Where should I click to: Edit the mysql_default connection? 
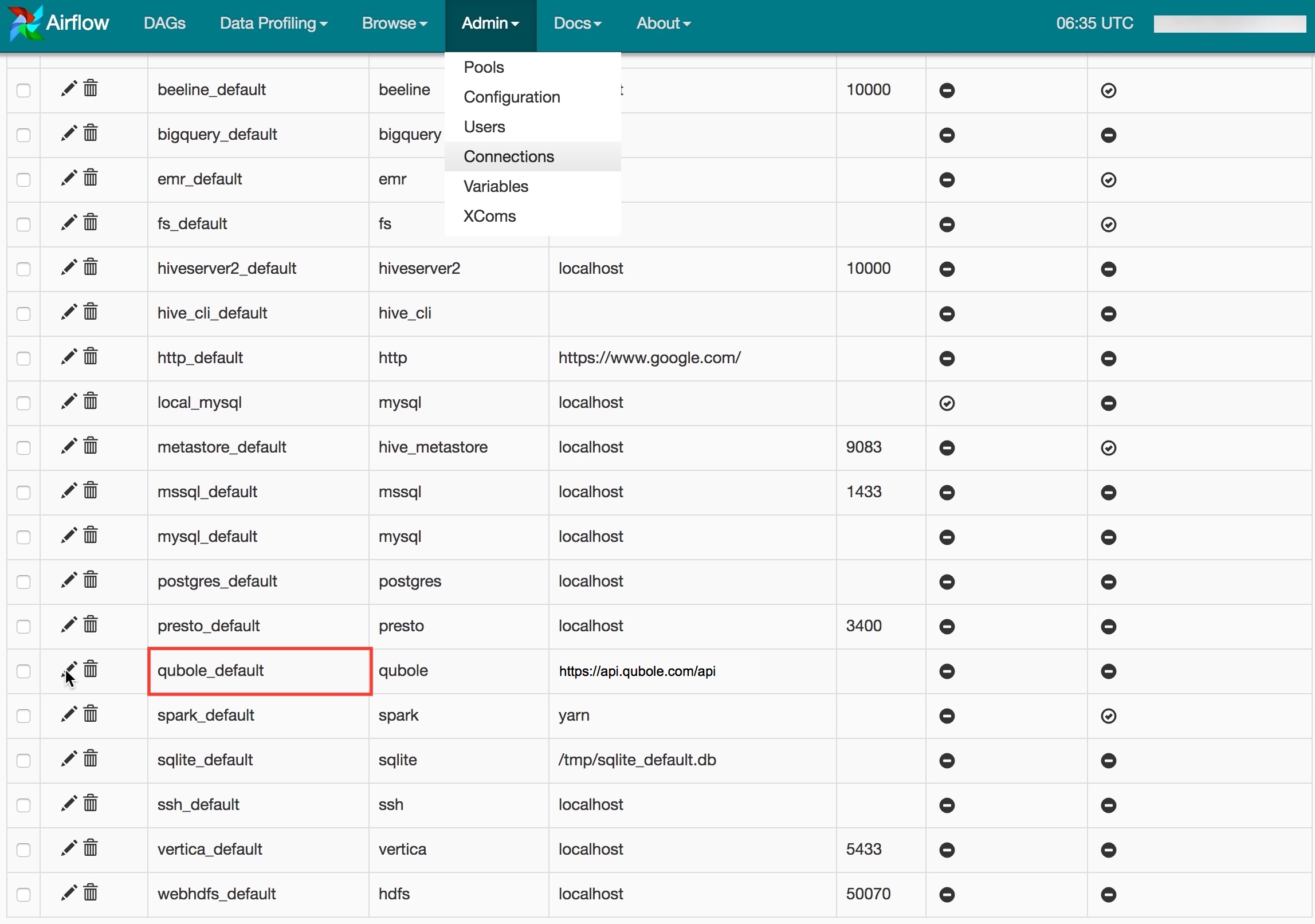coord(69,536)
